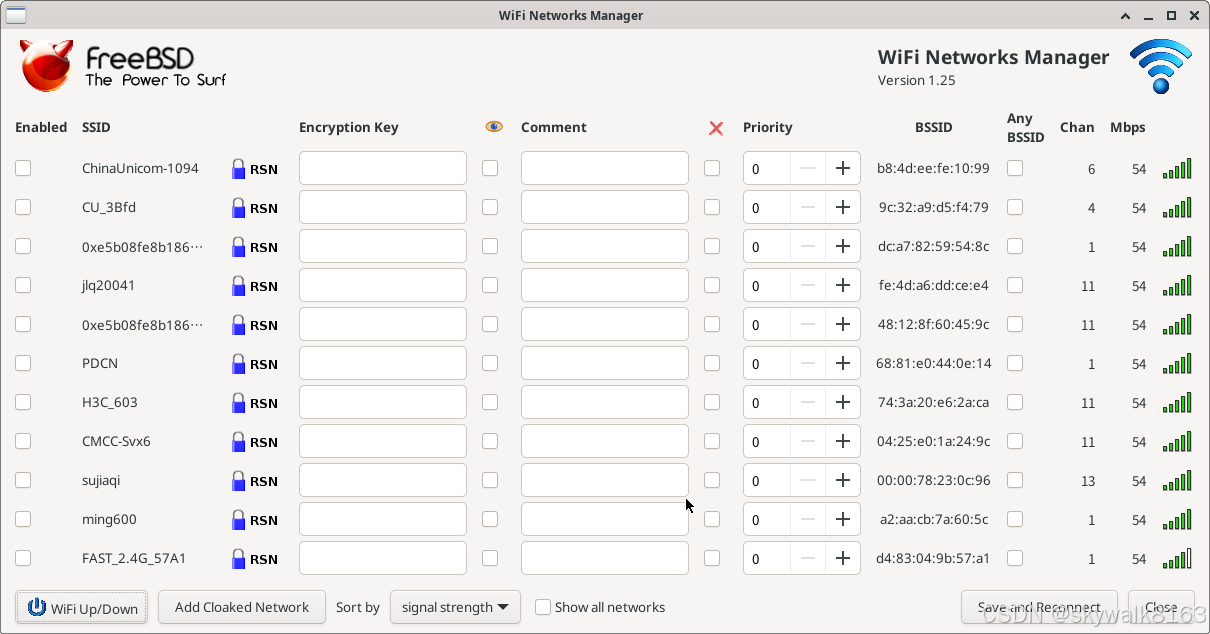Click the signal strength bars for PDCN
This screenshot has width=1210, height=634.
(1177, 363)
